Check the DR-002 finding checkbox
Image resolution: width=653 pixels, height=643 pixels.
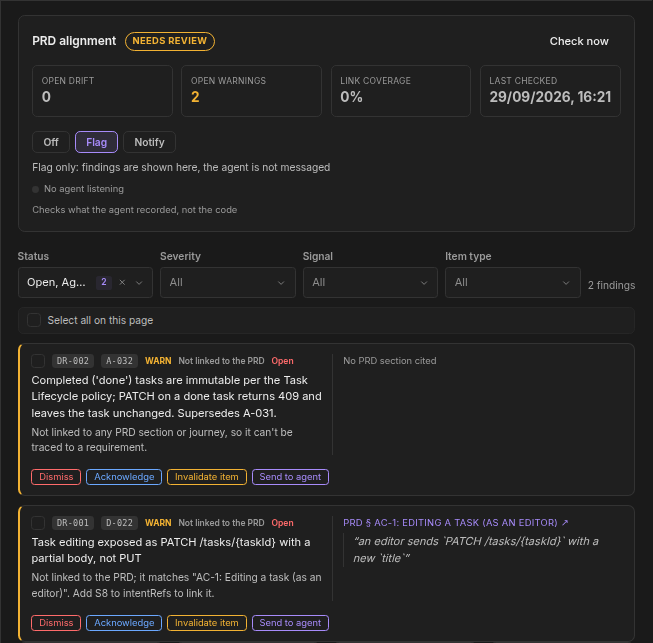38,361
